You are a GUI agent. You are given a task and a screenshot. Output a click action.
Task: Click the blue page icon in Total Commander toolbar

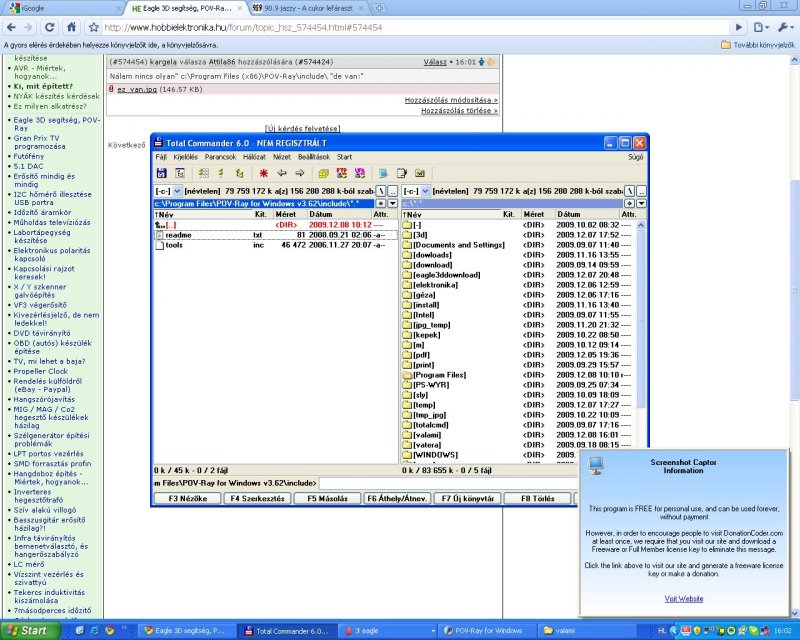pyautogui.click(x=383, y=173)
